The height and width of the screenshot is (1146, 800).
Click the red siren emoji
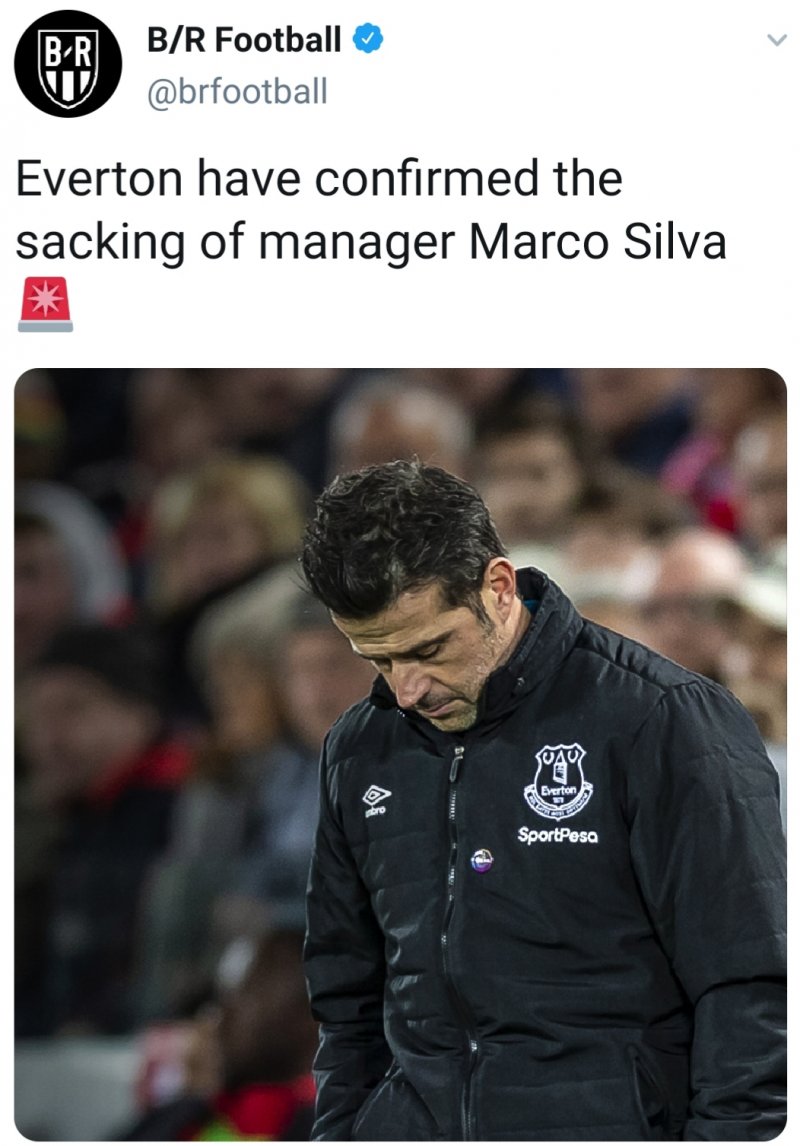[45, 304]
